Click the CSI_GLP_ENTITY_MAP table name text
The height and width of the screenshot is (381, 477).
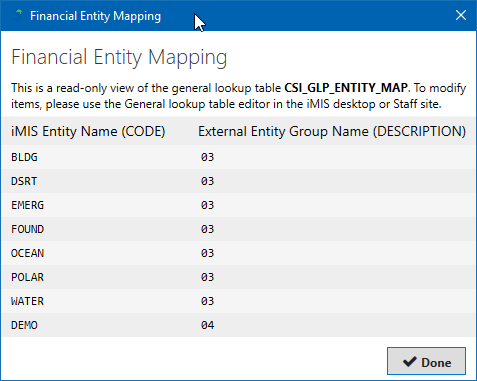(x=346, y=88)
